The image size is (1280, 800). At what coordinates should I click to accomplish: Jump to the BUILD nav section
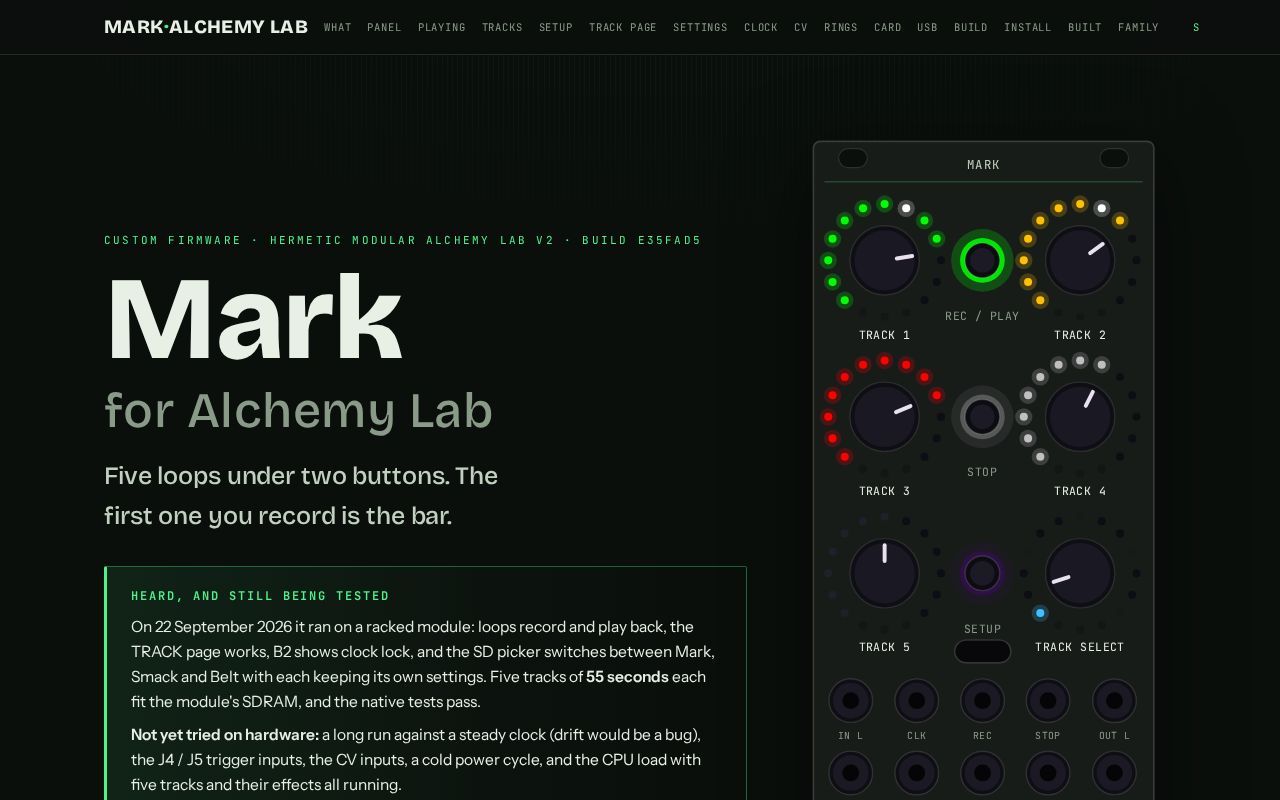[971, 28]
